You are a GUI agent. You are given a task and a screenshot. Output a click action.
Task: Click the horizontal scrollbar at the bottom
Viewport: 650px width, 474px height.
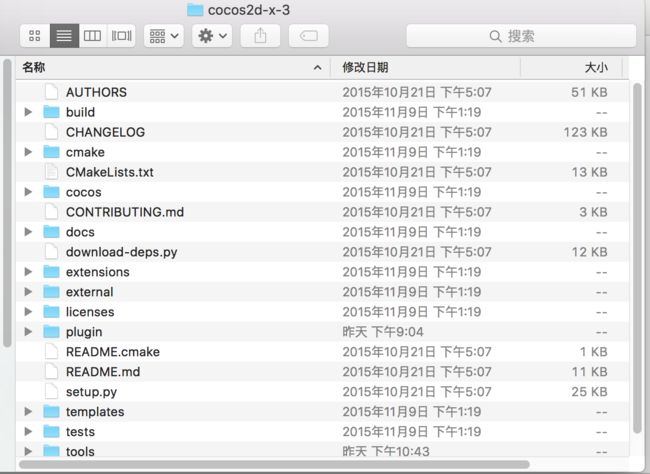pos(274,464)
